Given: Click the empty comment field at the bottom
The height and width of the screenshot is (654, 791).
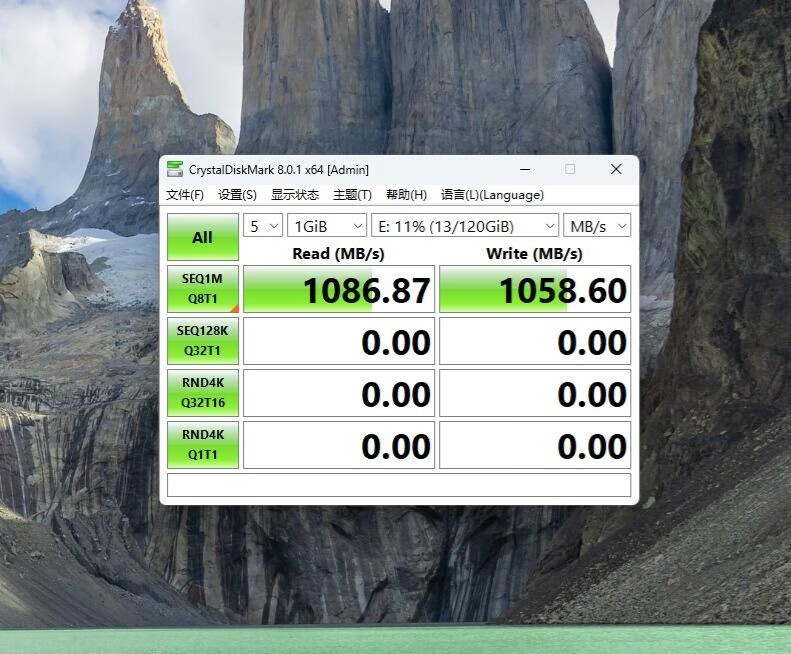Looking at the screenshot, I should [399, 485].
